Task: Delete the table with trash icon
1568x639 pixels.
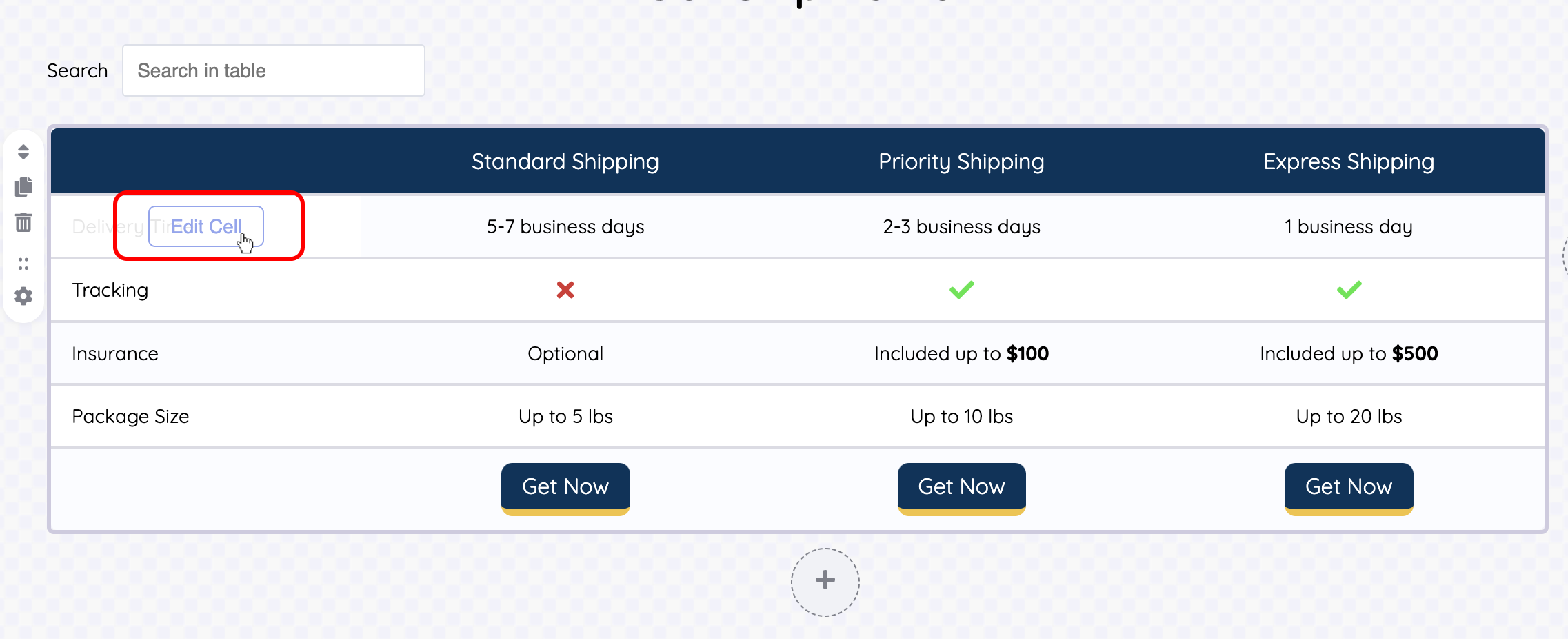Action: click(x=23, y=223)
